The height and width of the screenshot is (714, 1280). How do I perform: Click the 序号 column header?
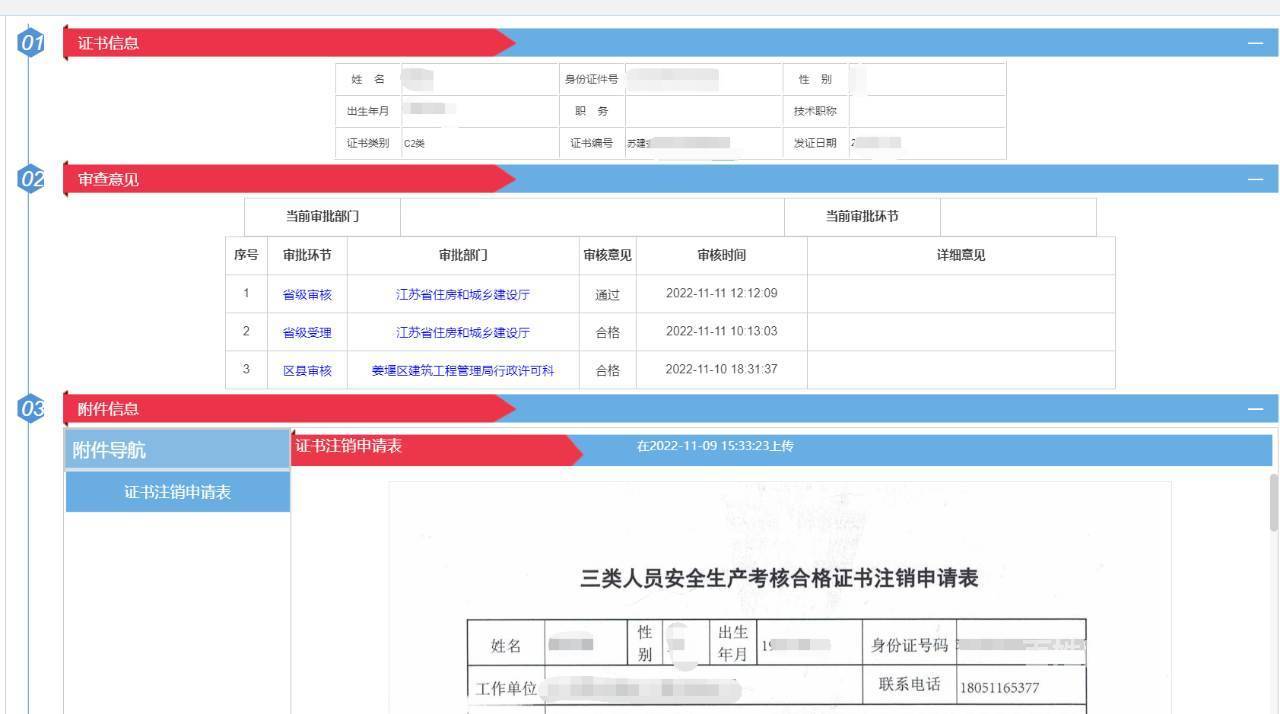point(246,256)
